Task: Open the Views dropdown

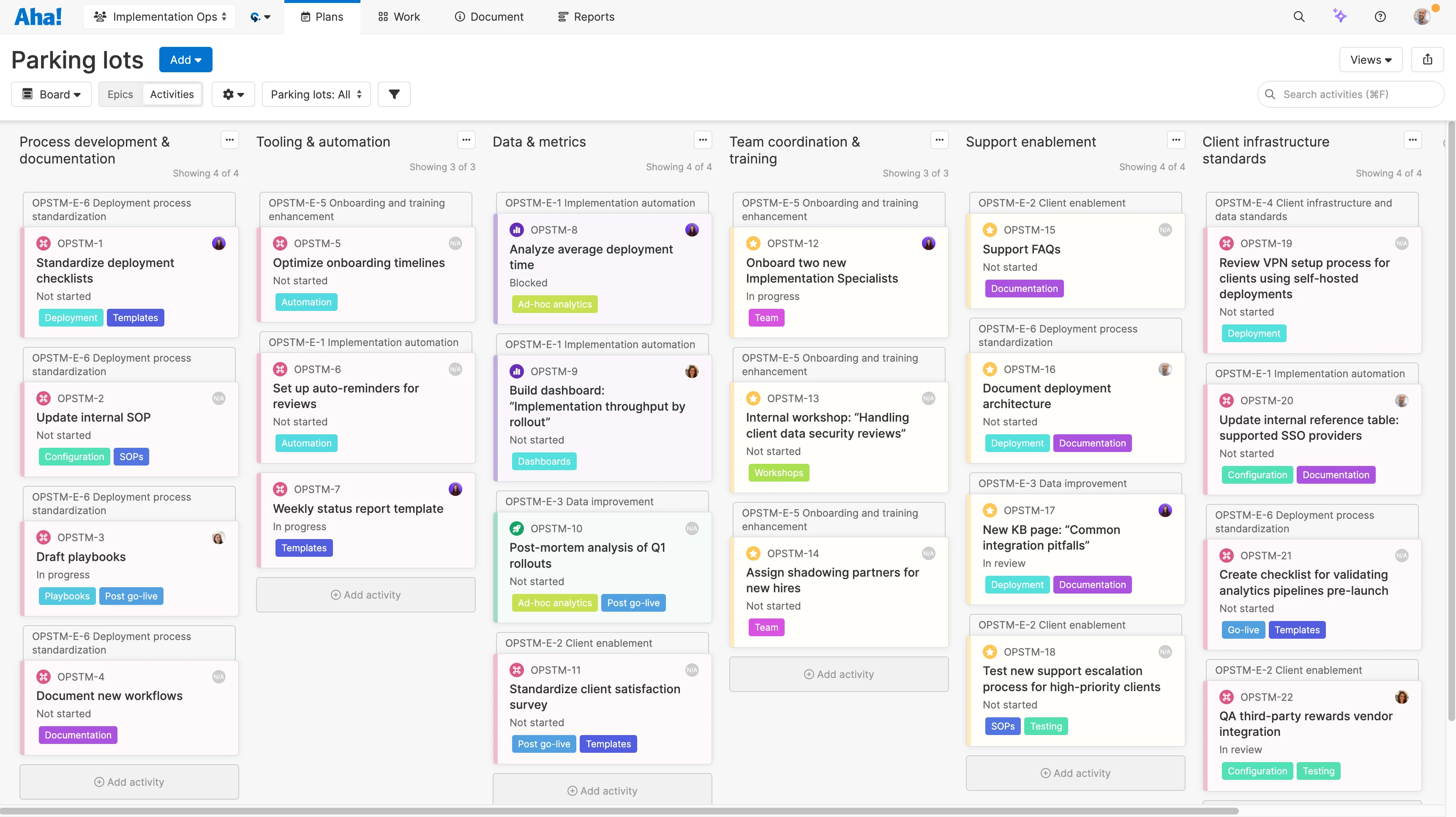Action: (1371, 59)
